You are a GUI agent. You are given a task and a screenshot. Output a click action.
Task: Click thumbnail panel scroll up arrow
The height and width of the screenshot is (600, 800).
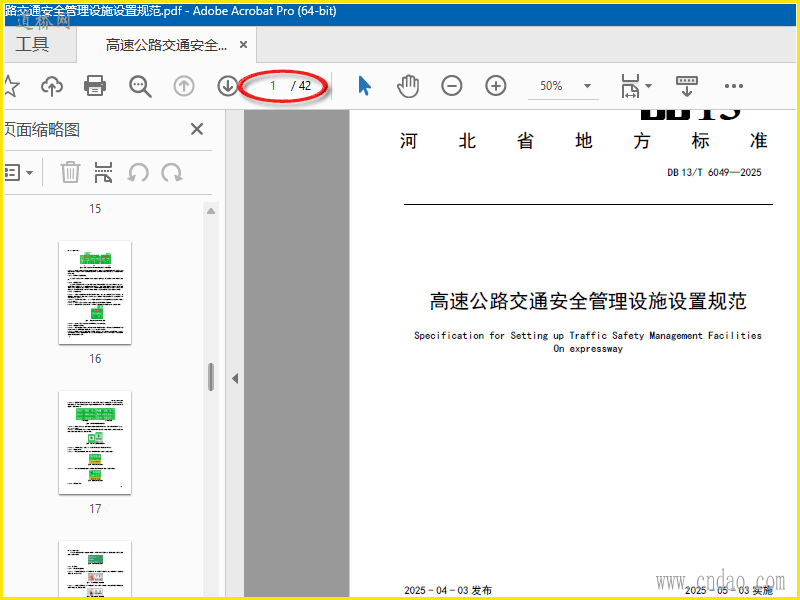pos(211,211)
